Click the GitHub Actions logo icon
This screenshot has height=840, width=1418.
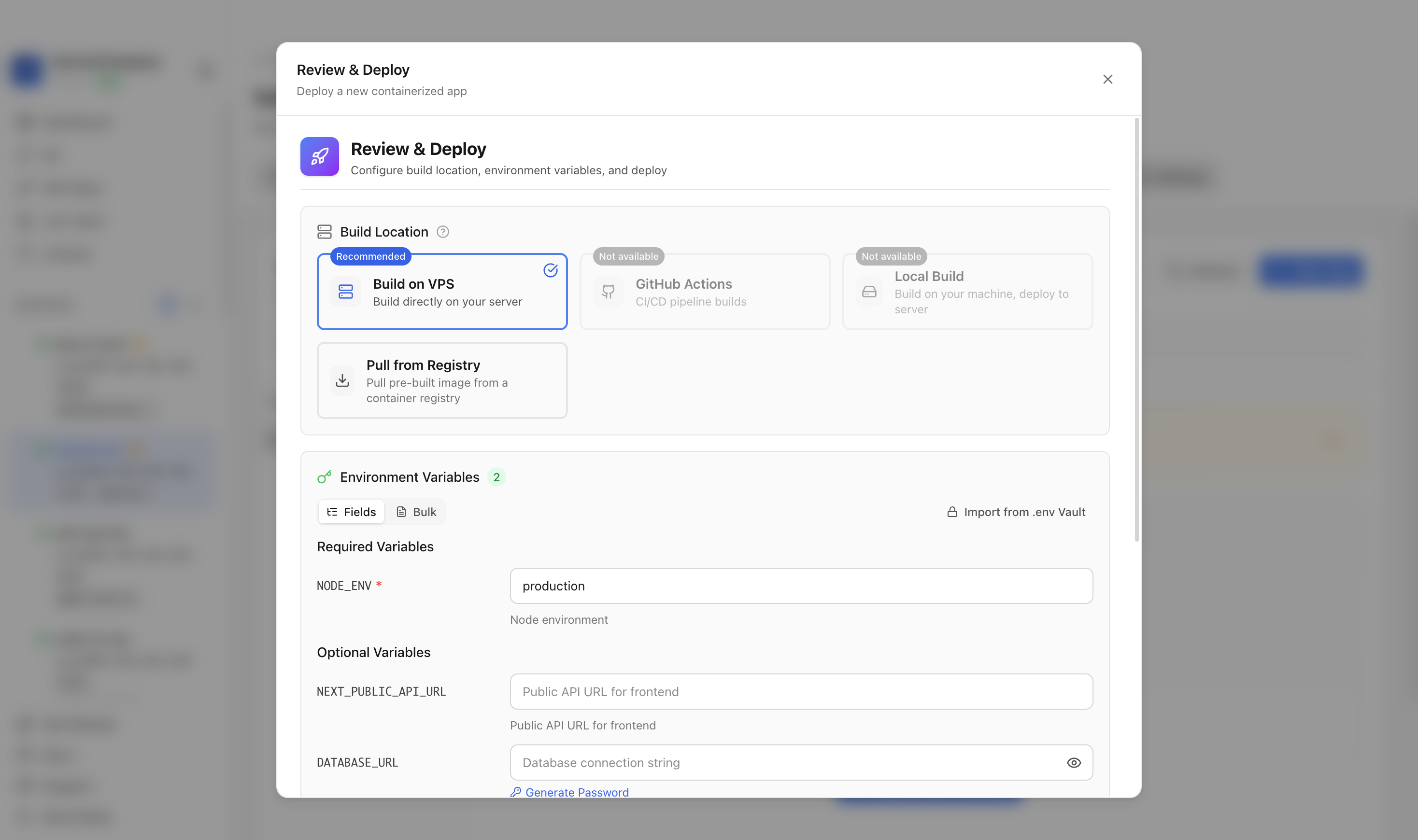pyautogui.click(x=608, y=292)
